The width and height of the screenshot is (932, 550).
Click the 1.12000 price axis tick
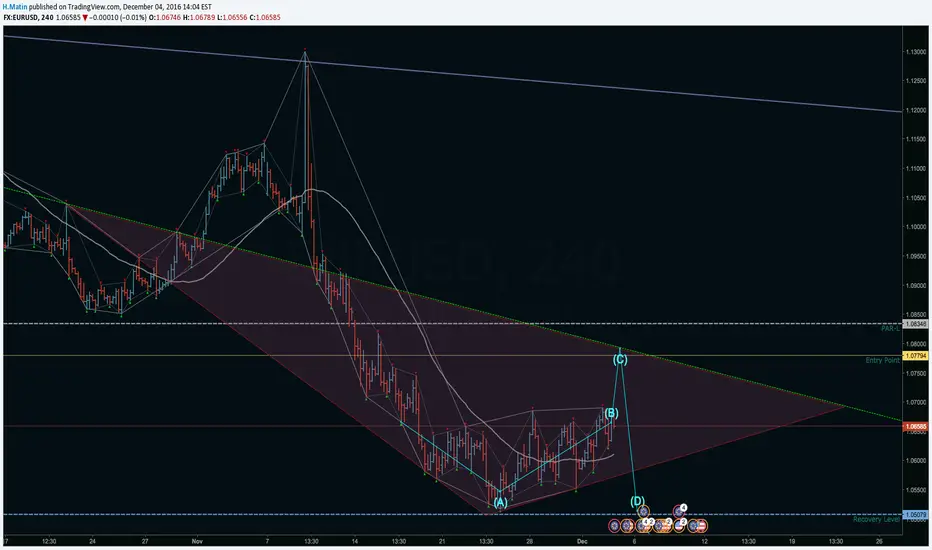[x=916, y=110]
